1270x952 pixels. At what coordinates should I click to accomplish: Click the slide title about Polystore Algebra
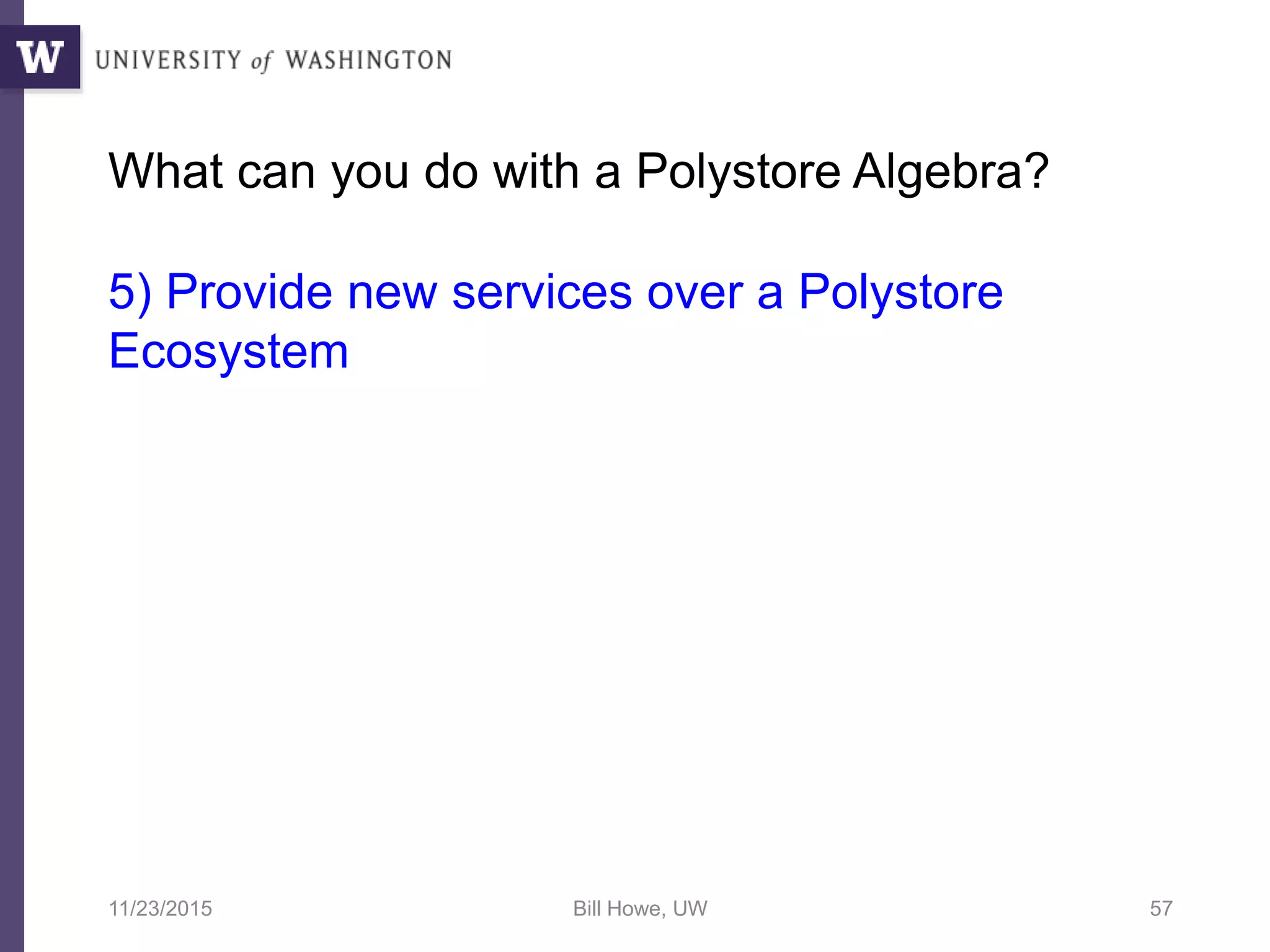click(x=579, y=172)
